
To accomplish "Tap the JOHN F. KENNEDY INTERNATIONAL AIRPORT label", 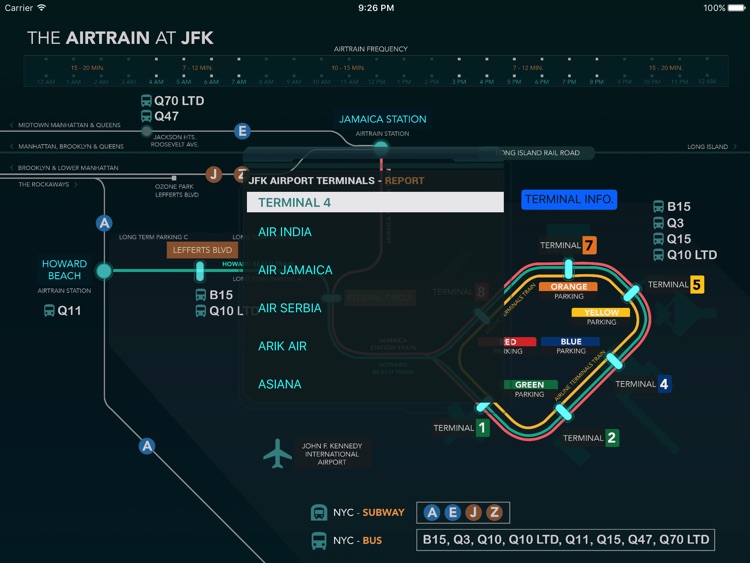I will 331,454.
